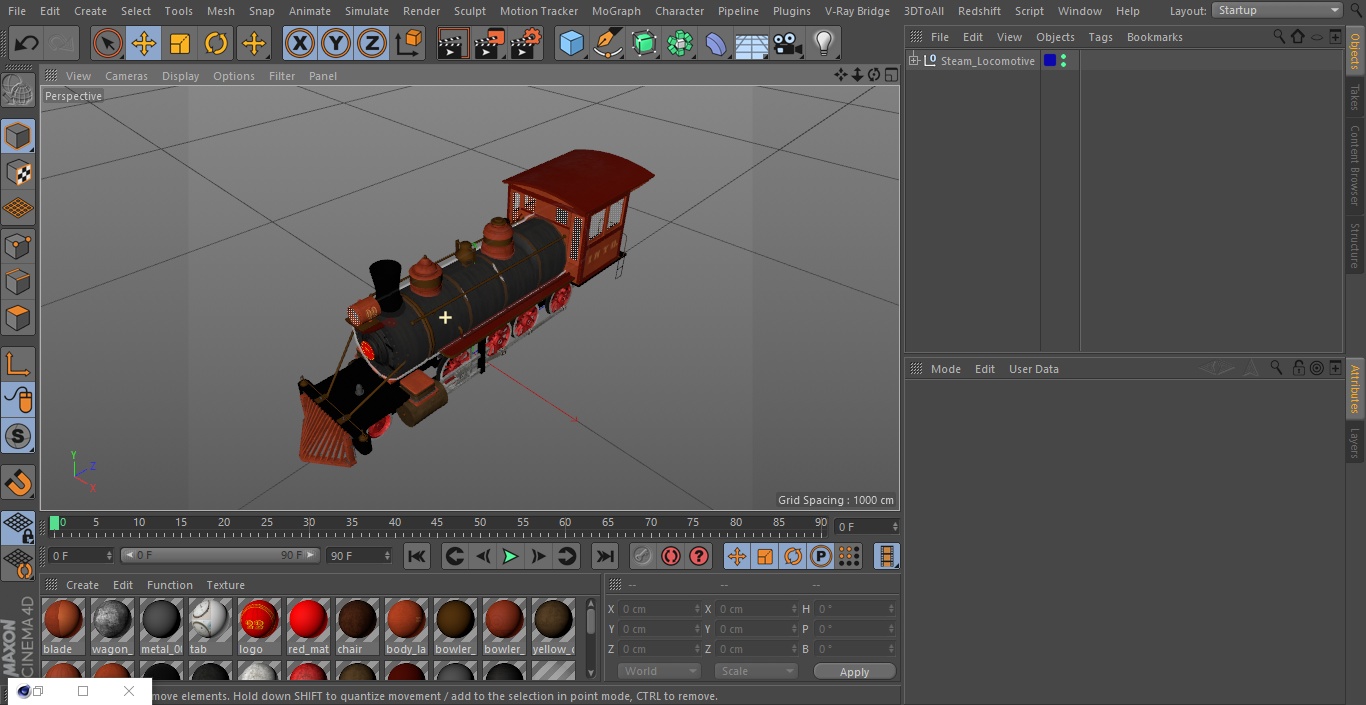Open the World coordinate system dropdown

[x=658, y=670]
